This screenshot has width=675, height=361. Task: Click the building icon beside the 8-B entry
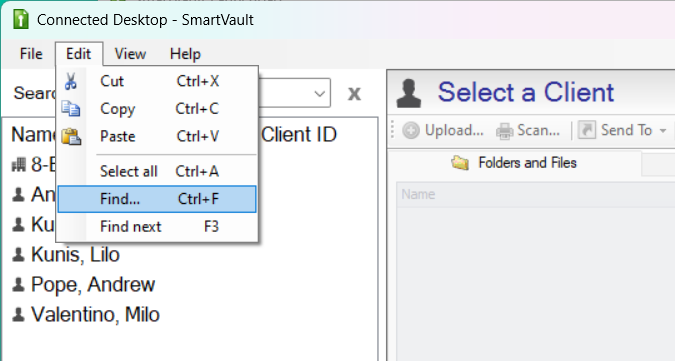19,164
